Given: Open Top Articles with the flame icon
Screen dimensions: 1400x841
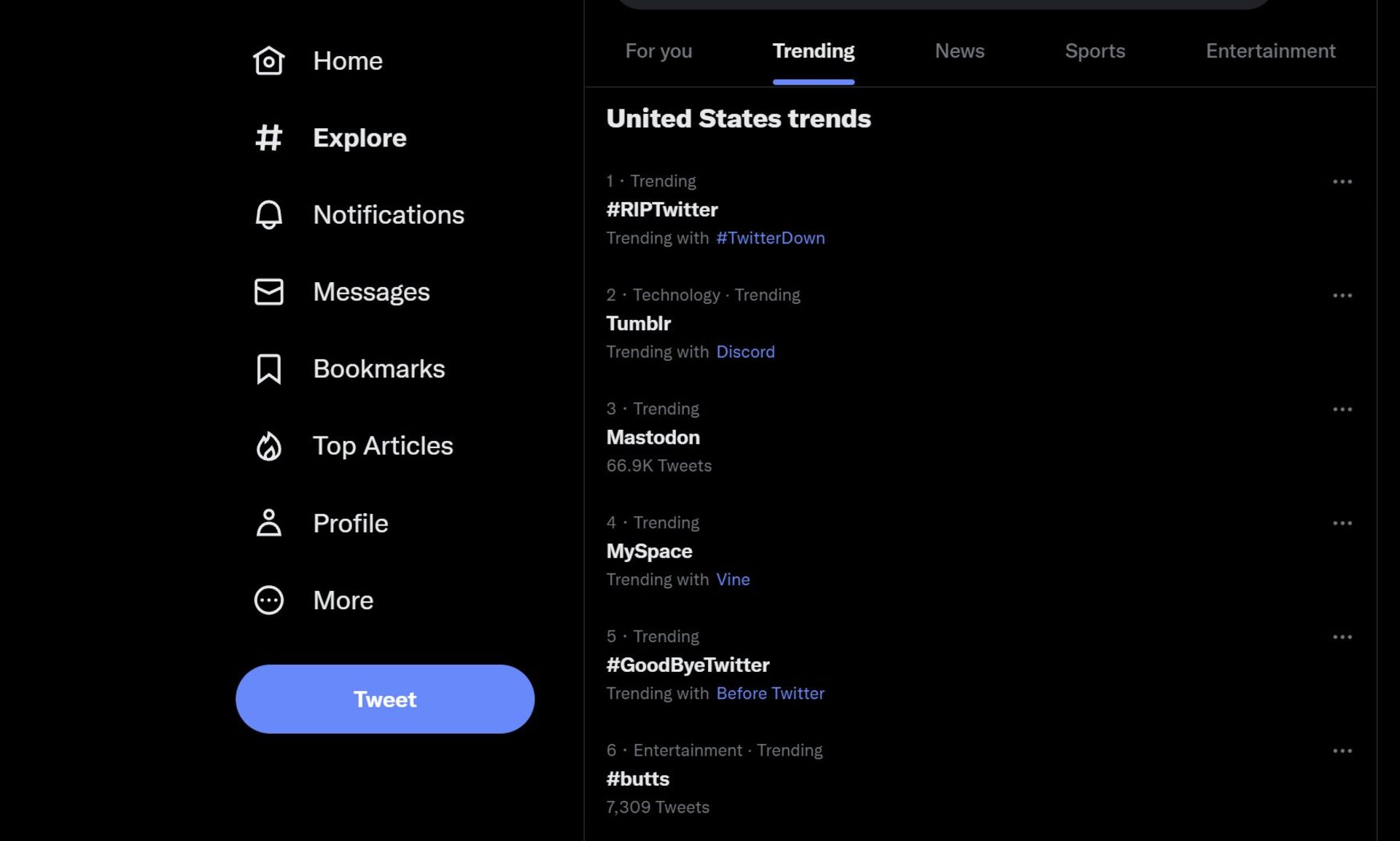Looking at the screenshot, I should point(268,446).
